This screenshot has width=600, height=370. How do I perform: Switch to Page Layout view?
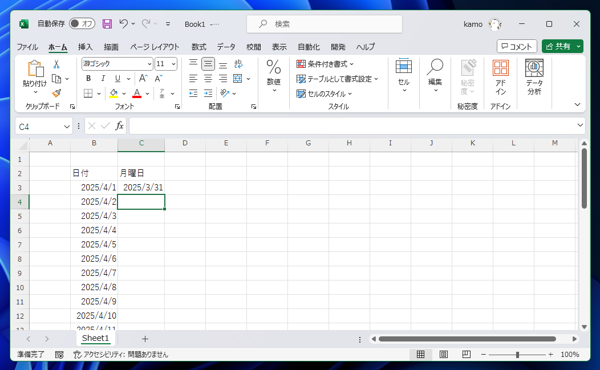pyautogui.click(x=443, y=354)
